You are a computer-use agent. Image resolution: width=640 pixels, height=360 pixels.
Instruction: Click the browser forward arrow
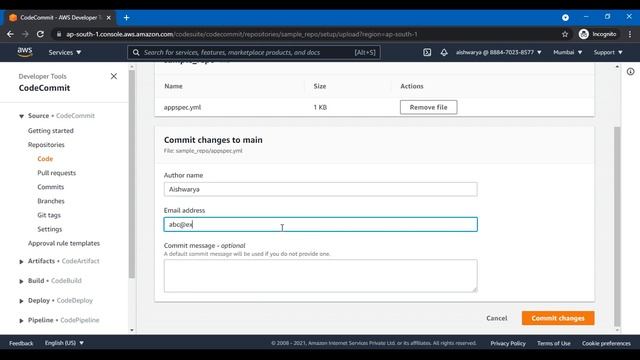(25, 34)
